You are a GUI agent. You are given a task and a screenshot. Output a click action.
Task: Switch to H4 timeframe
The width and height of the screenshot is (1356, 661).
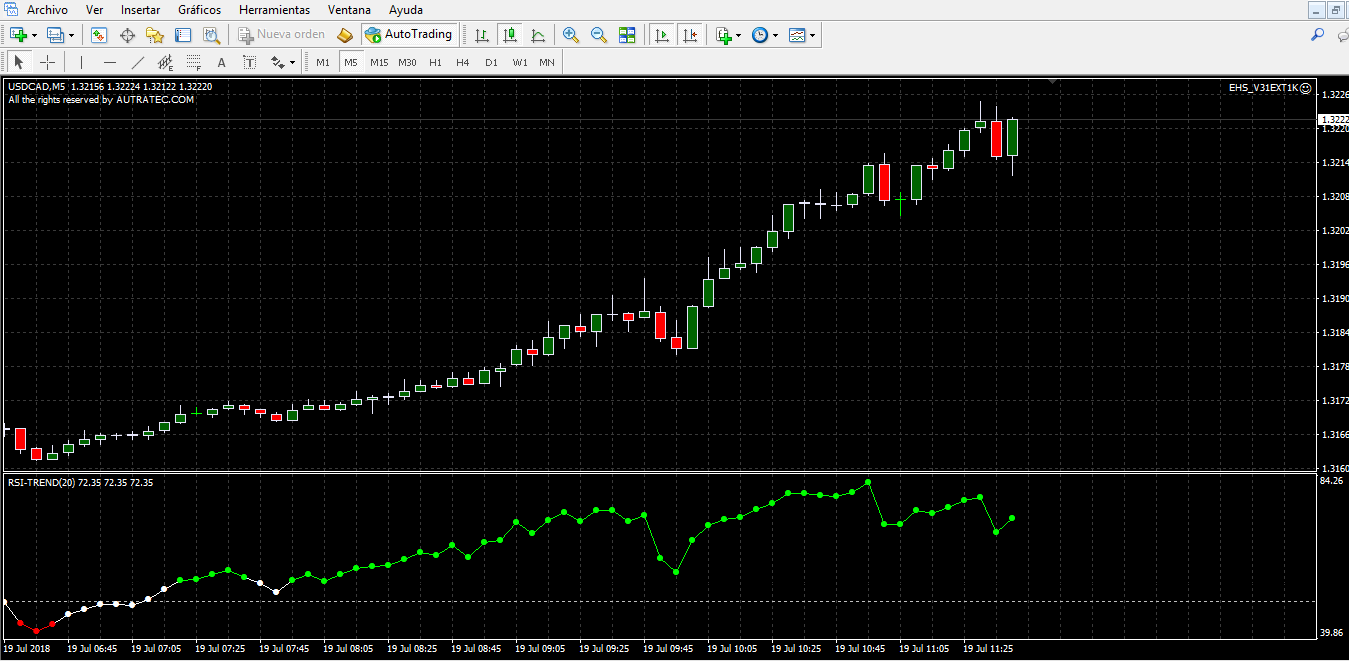(x=463, y=62)
